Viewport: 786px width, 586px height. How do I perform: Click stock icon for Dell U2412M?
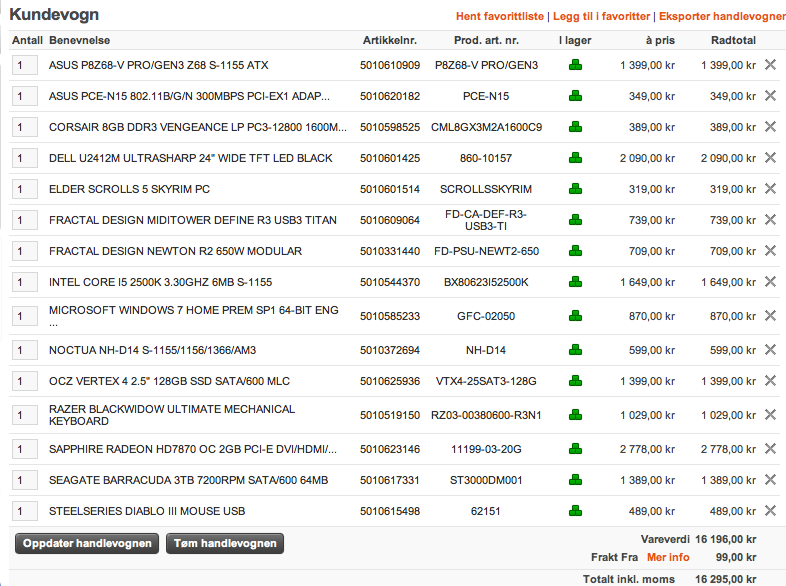575,158
